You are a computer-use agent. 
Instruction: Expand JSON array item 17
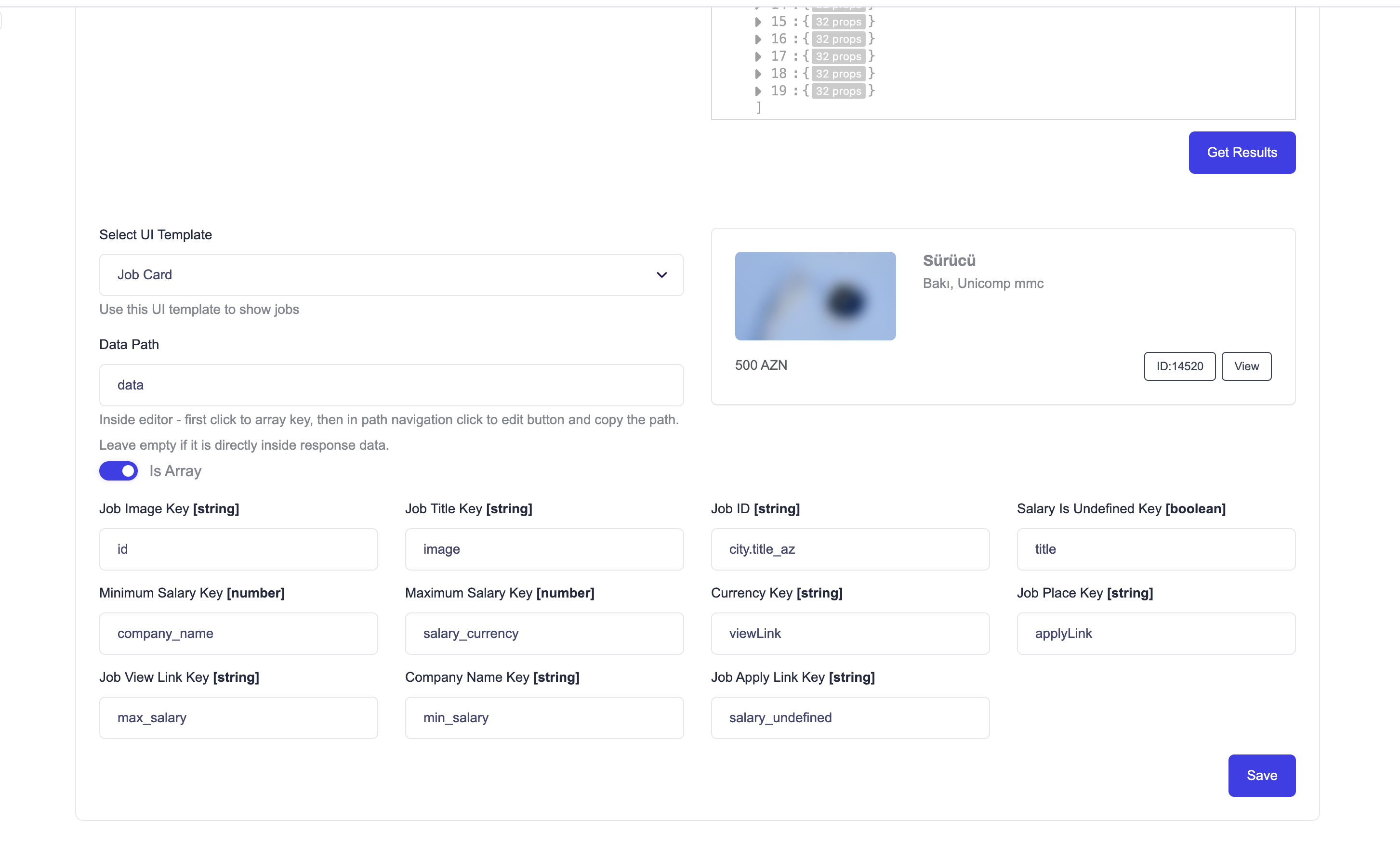[758, 56]
